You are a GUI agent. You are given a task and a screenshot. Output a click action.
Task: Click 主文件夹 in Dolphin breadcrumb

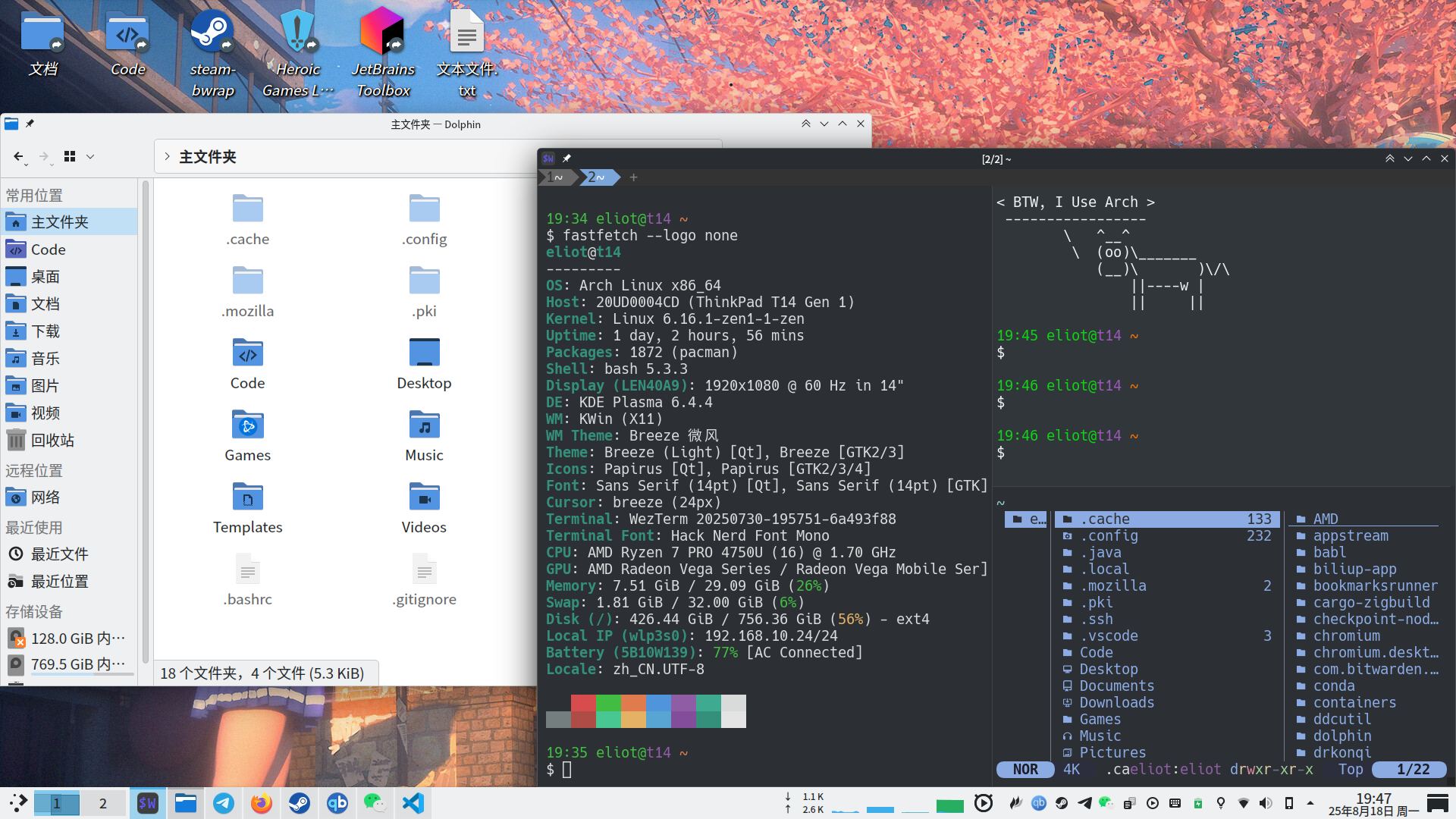pyautogui.click(x=208, y=157)
